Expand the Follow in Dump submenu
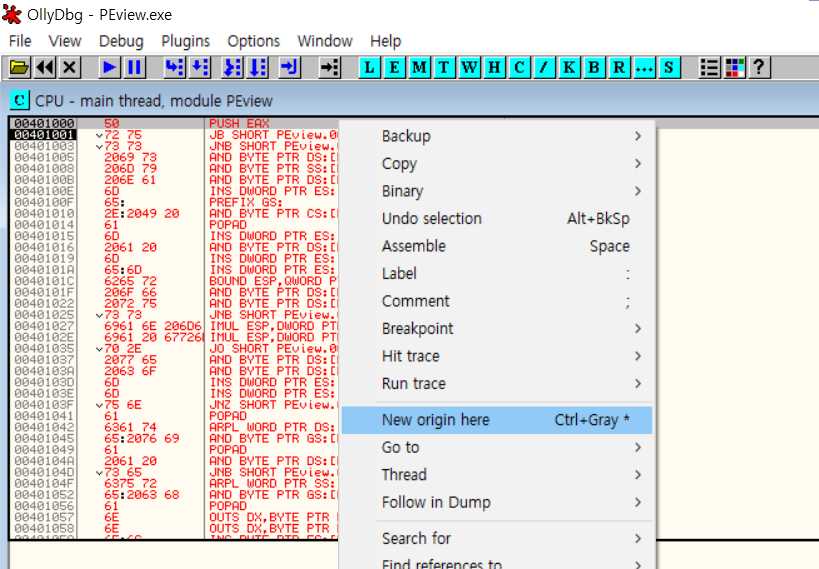Image resolution: width=819 pixels, height=569 pixels. coord(497,502)
